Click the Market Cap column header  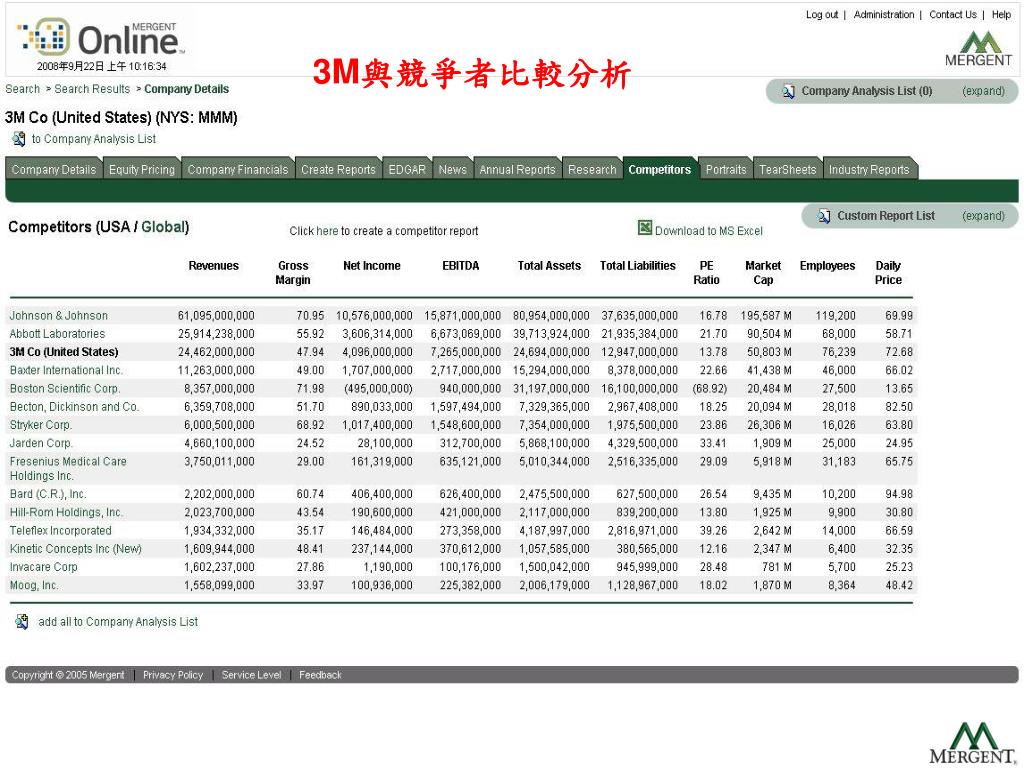point(763,273)
